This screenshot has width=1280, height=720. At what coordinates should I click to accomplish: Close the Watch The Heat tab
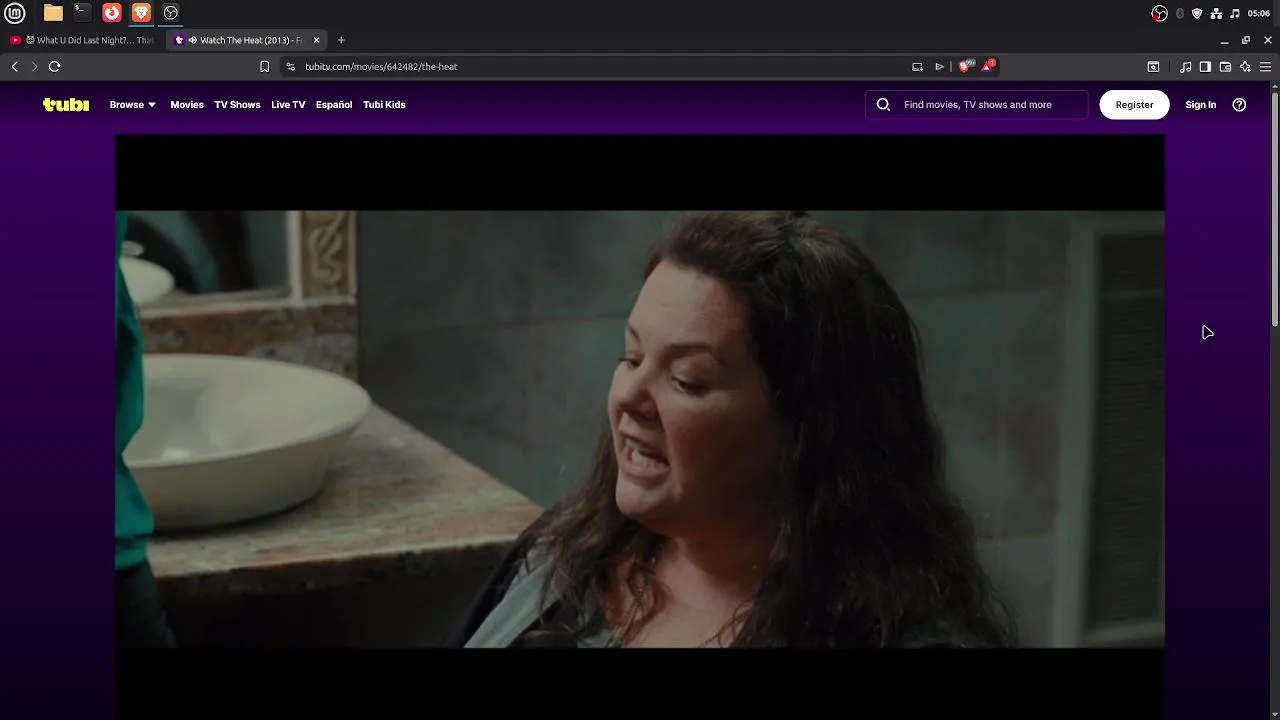point(317,40)
